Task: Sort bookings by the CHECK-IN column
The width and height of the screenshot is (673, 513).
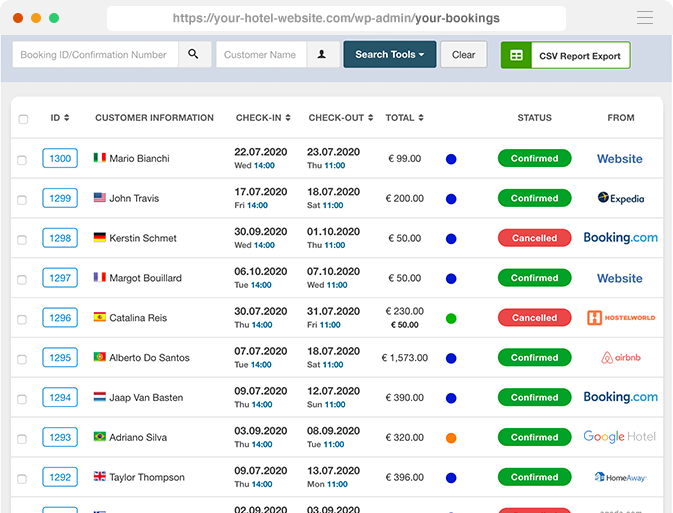Action: click(263, 118)
